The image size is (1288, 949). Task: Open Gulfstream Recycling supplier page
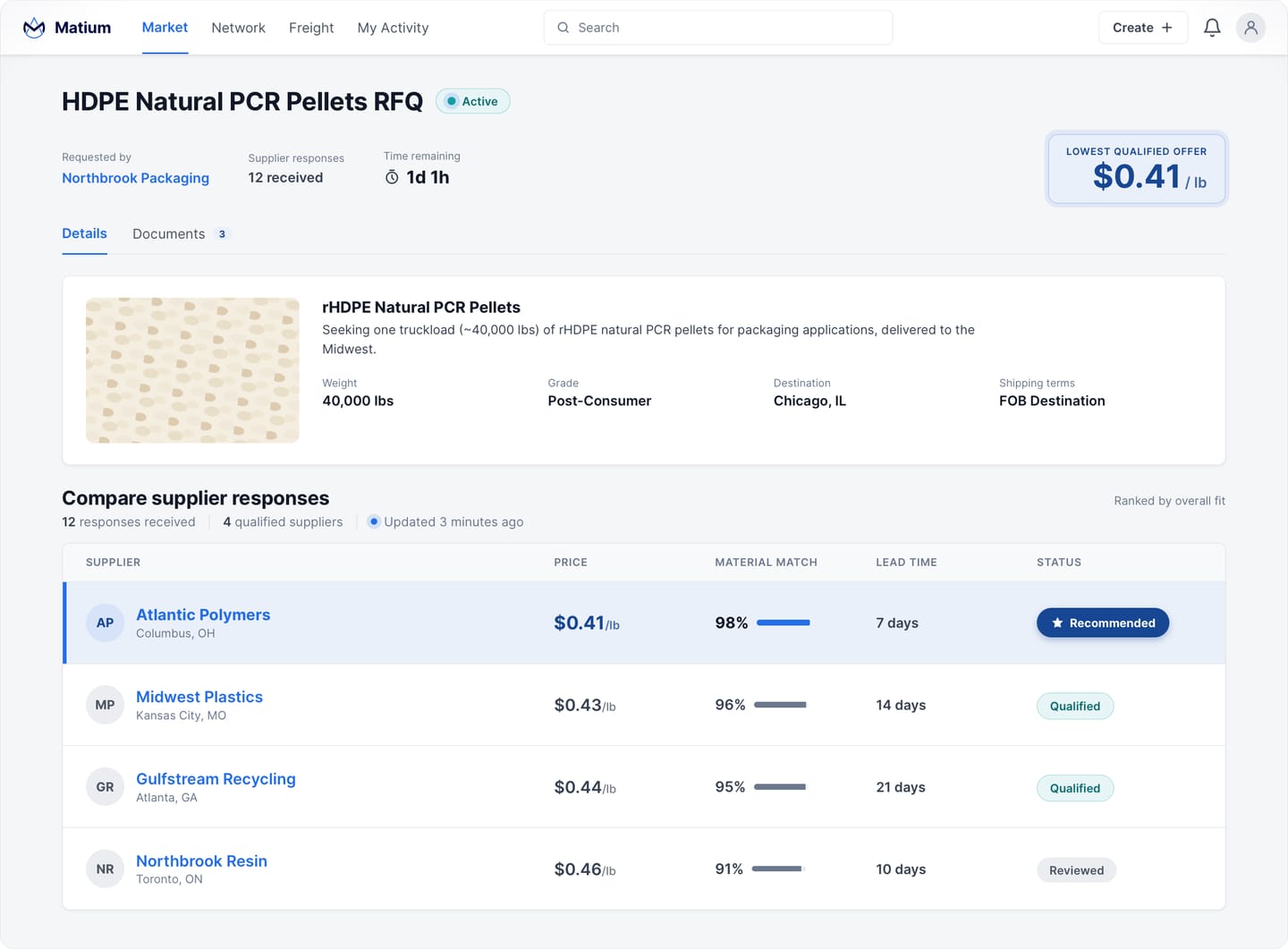(216, 779)
